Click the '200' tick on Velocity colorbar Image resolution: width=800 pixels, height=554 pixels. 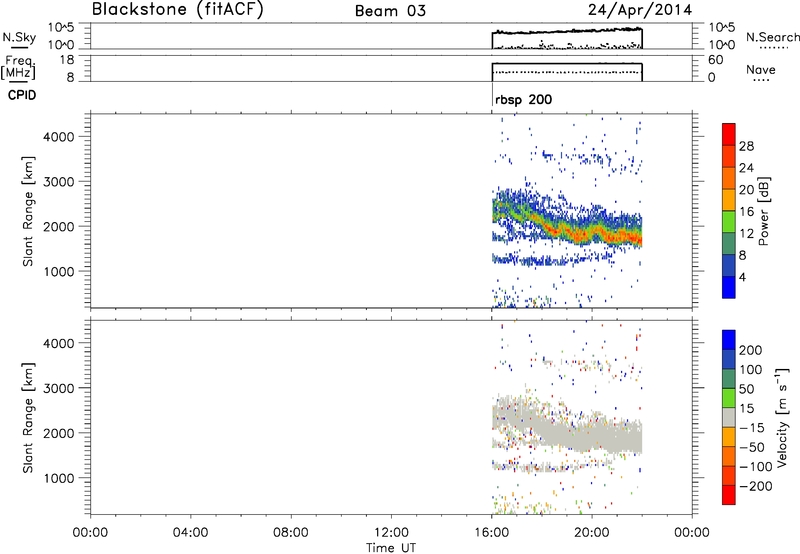point(751,350)
